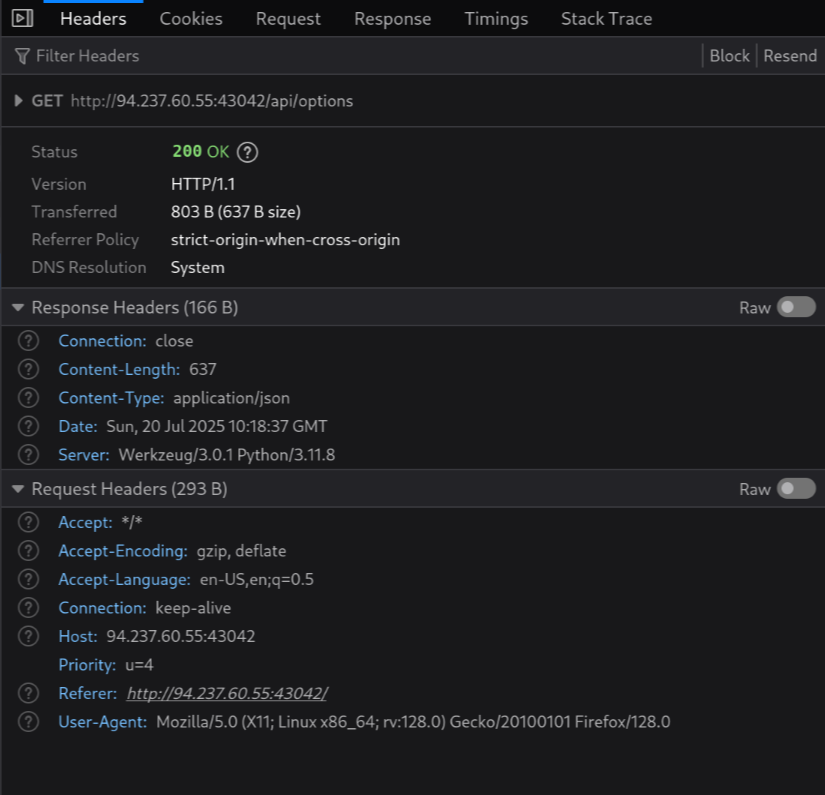
Task: Open help icon for response Connection header
Action: 28,341
